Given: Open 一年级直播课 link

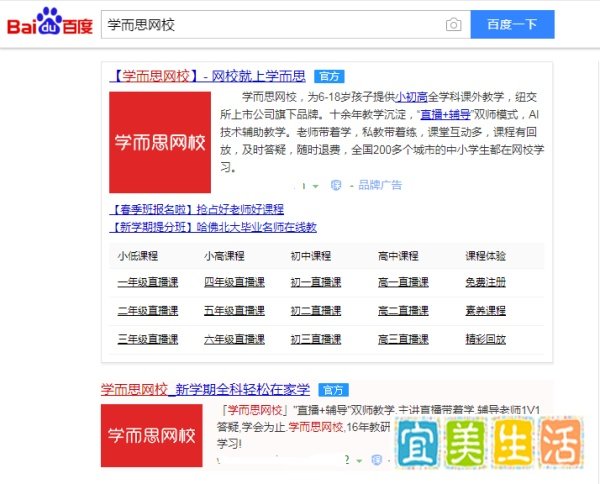Looking at the screenshot, I should point(148,282).
